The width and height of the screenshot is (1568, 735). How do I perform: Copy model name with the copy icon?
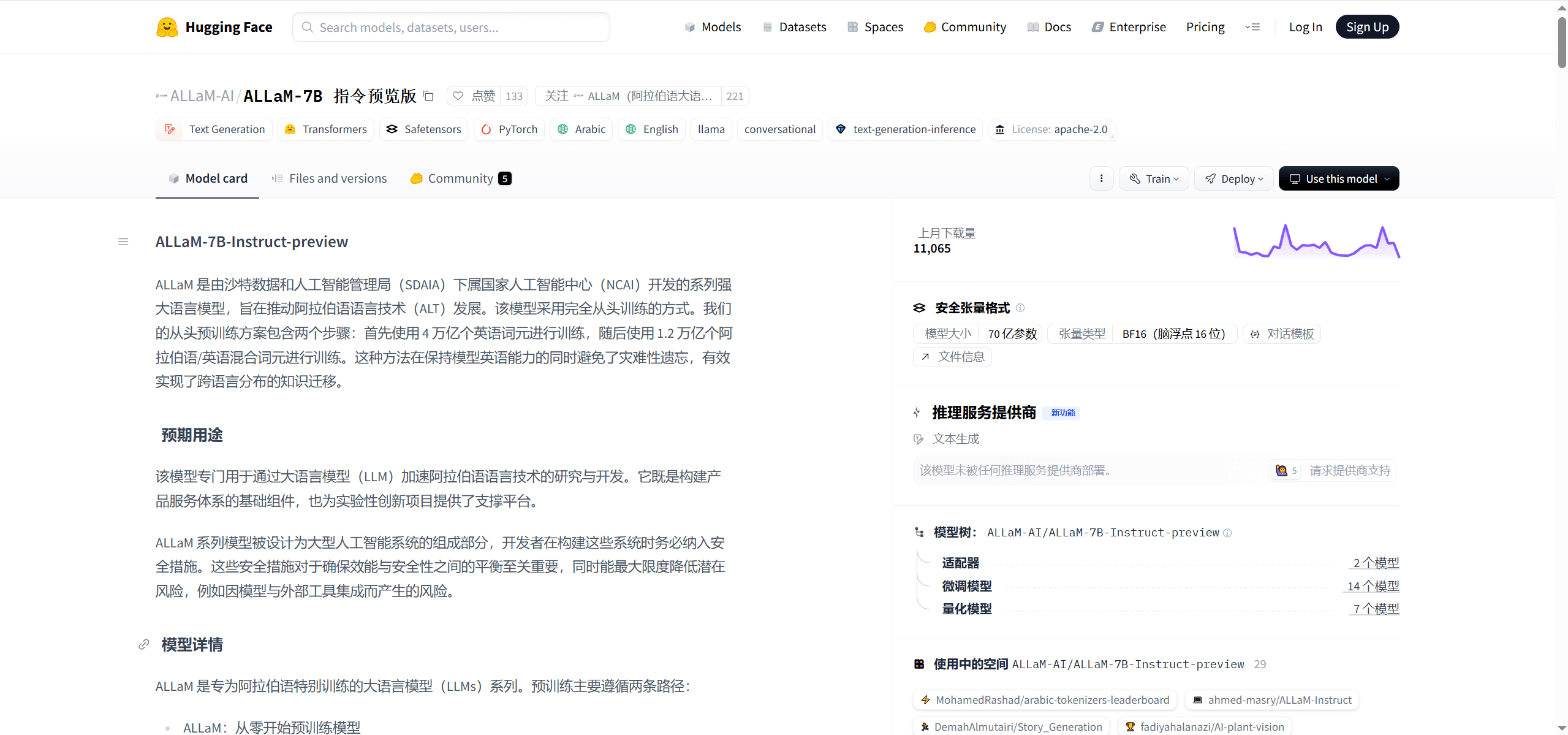point(428,96)
